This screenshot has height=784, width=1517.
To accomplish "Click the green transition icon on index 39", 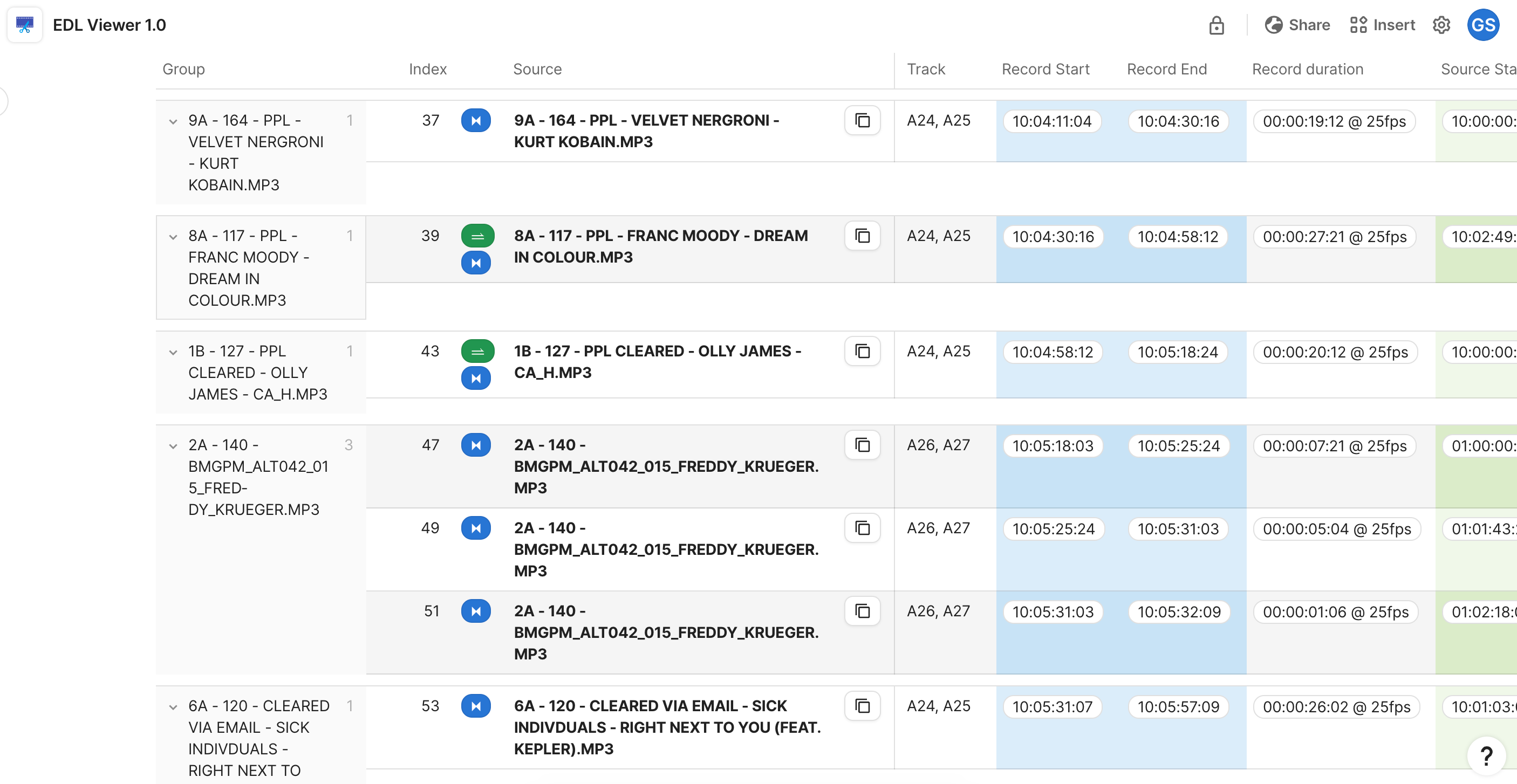I will coord(477,236).
